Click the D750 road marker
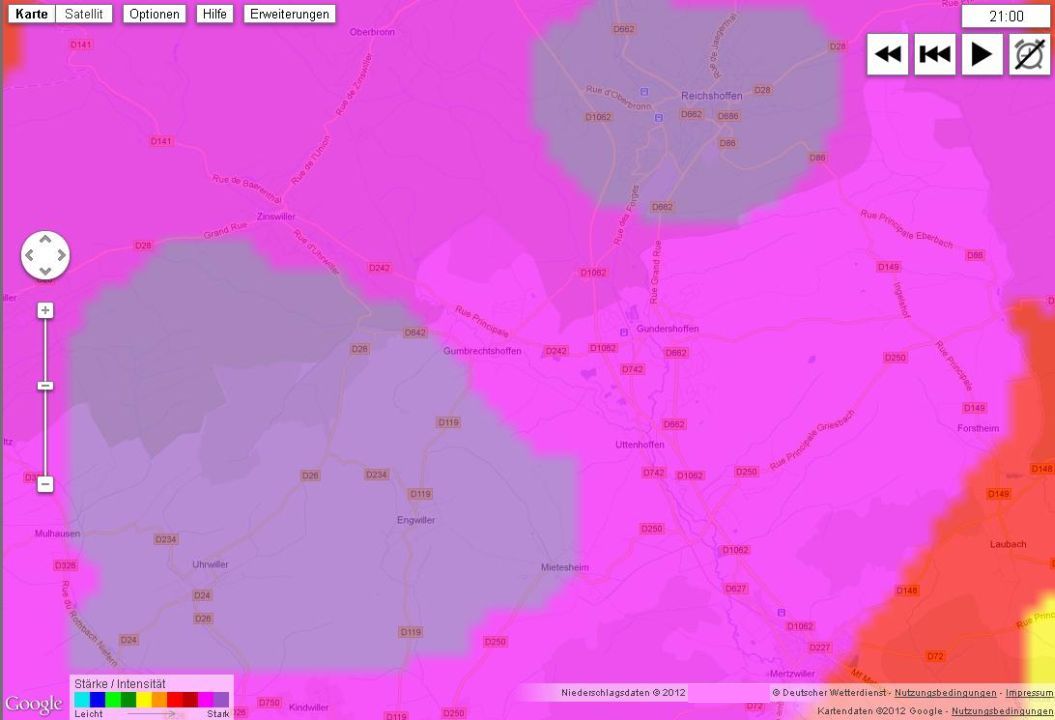 pos(268,703)
